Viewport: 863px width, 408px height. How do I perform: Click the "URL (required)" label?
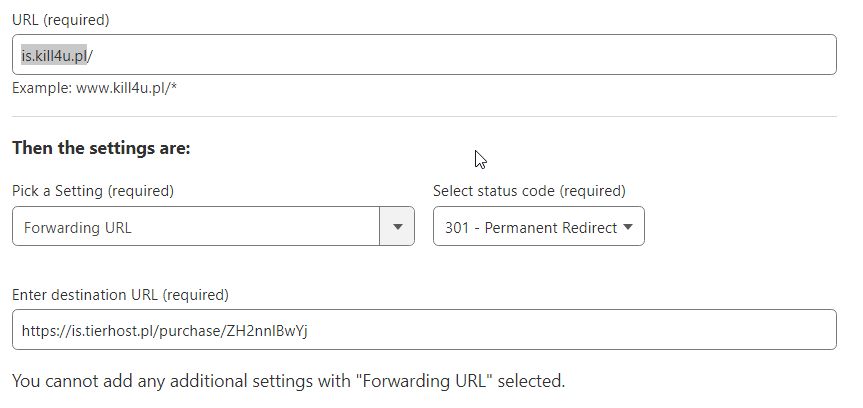(x=61, y=20)
